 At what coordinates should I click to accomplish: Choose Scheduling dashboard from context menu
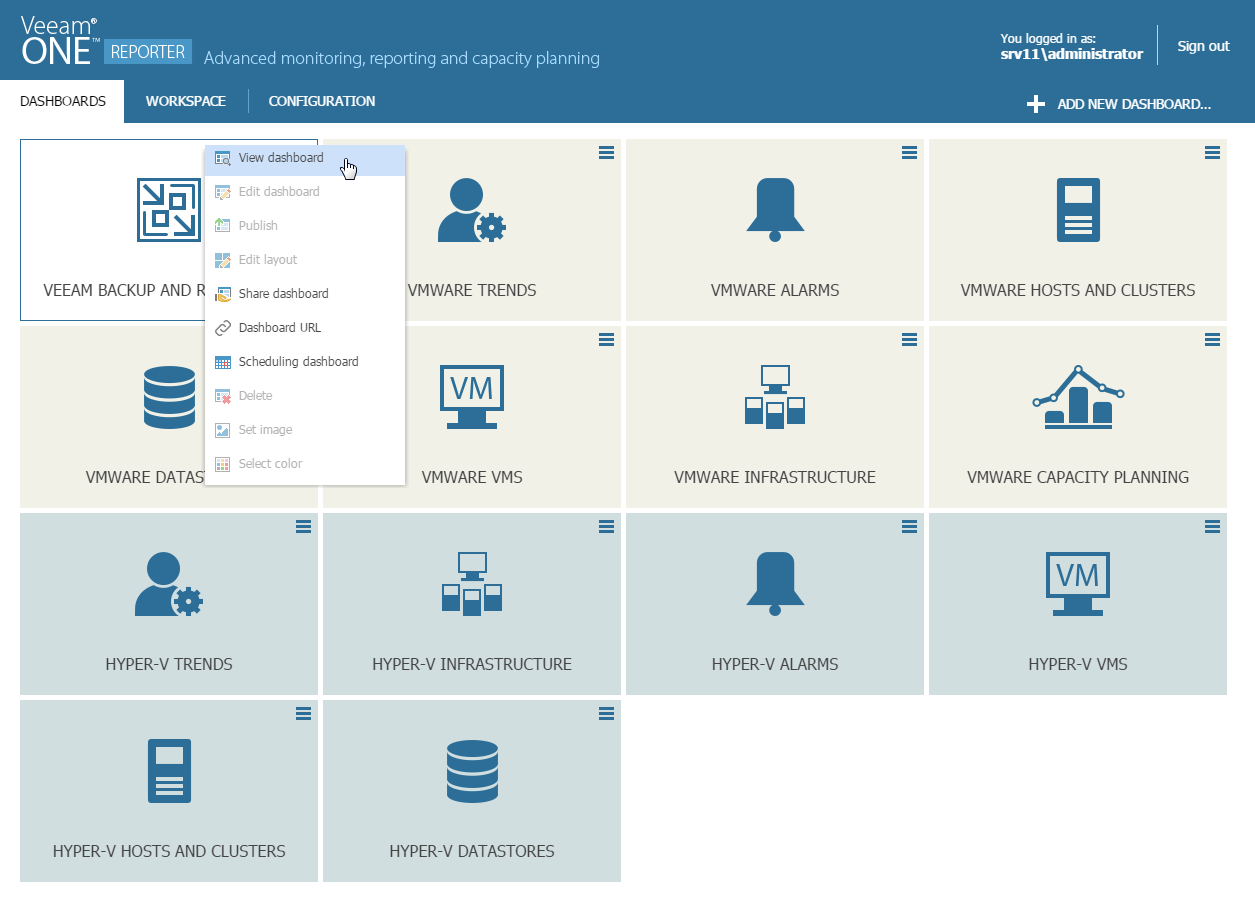[305, 362]
